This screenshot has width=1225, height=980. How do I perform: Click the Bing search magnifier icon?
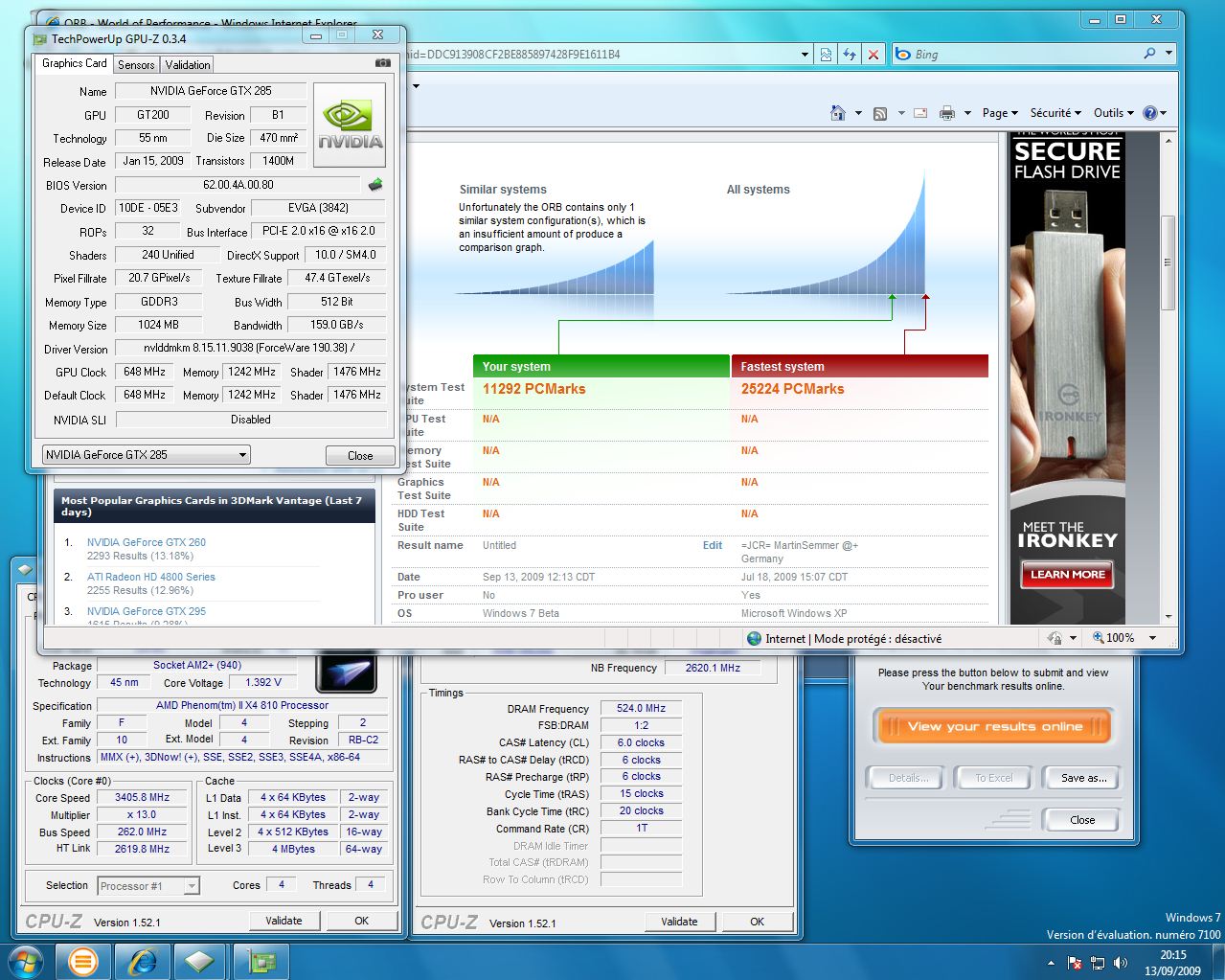click(1149, 54)
